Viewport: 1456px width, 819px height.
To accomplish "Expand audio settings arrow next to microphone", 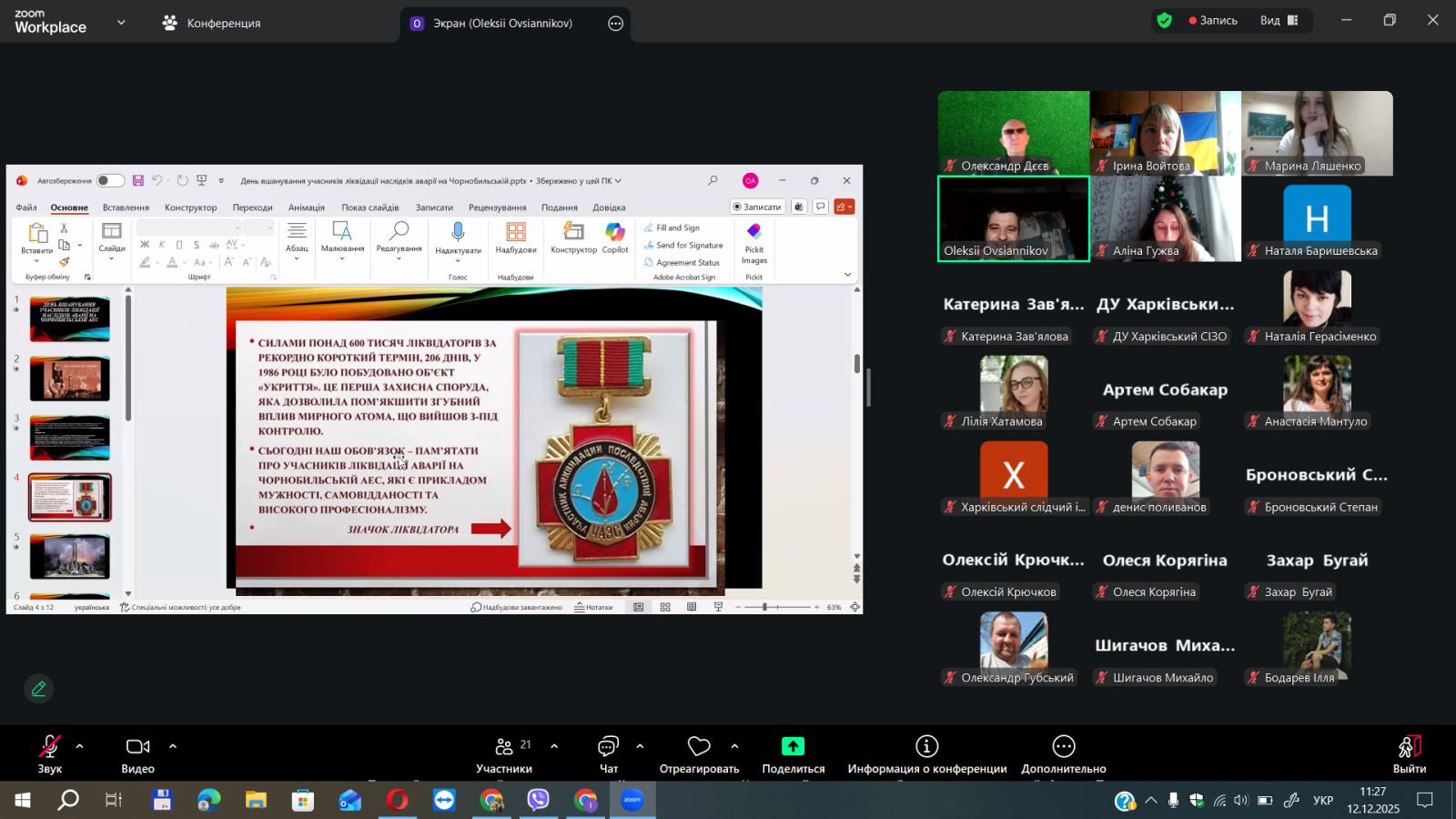I will pos(80,746).
